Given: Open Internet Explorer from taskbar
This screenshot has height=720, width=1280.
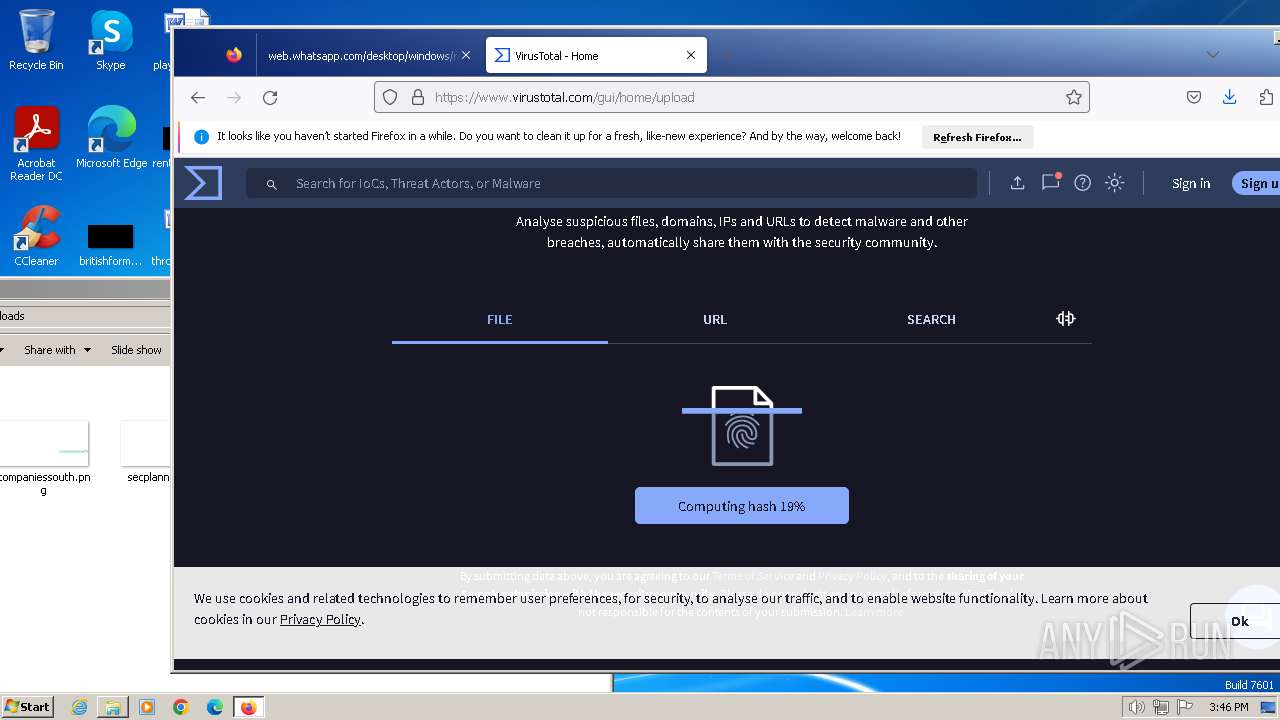Looking at the screenshot, I should coord(79,707).
